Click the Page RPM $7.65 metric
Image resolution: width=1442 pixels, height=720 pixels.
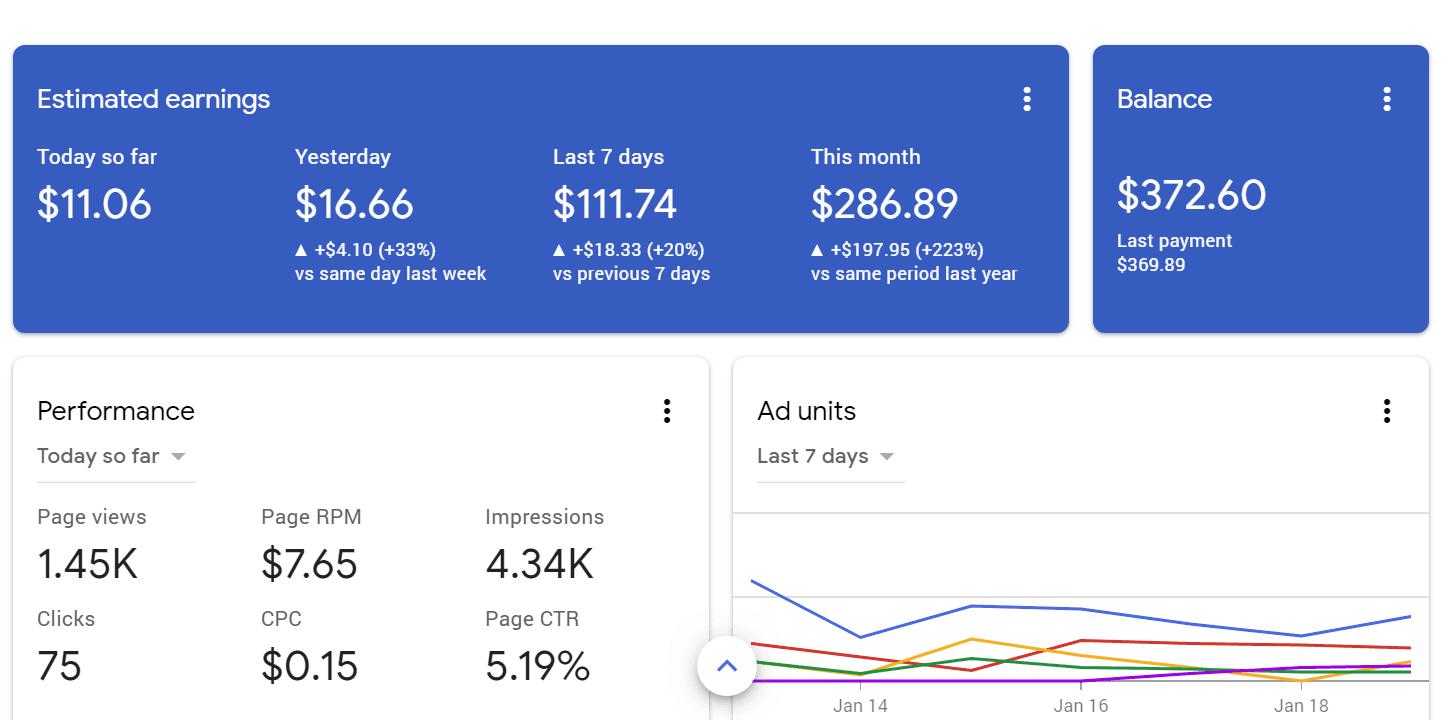pyautogui.click(x=310, y=563)
